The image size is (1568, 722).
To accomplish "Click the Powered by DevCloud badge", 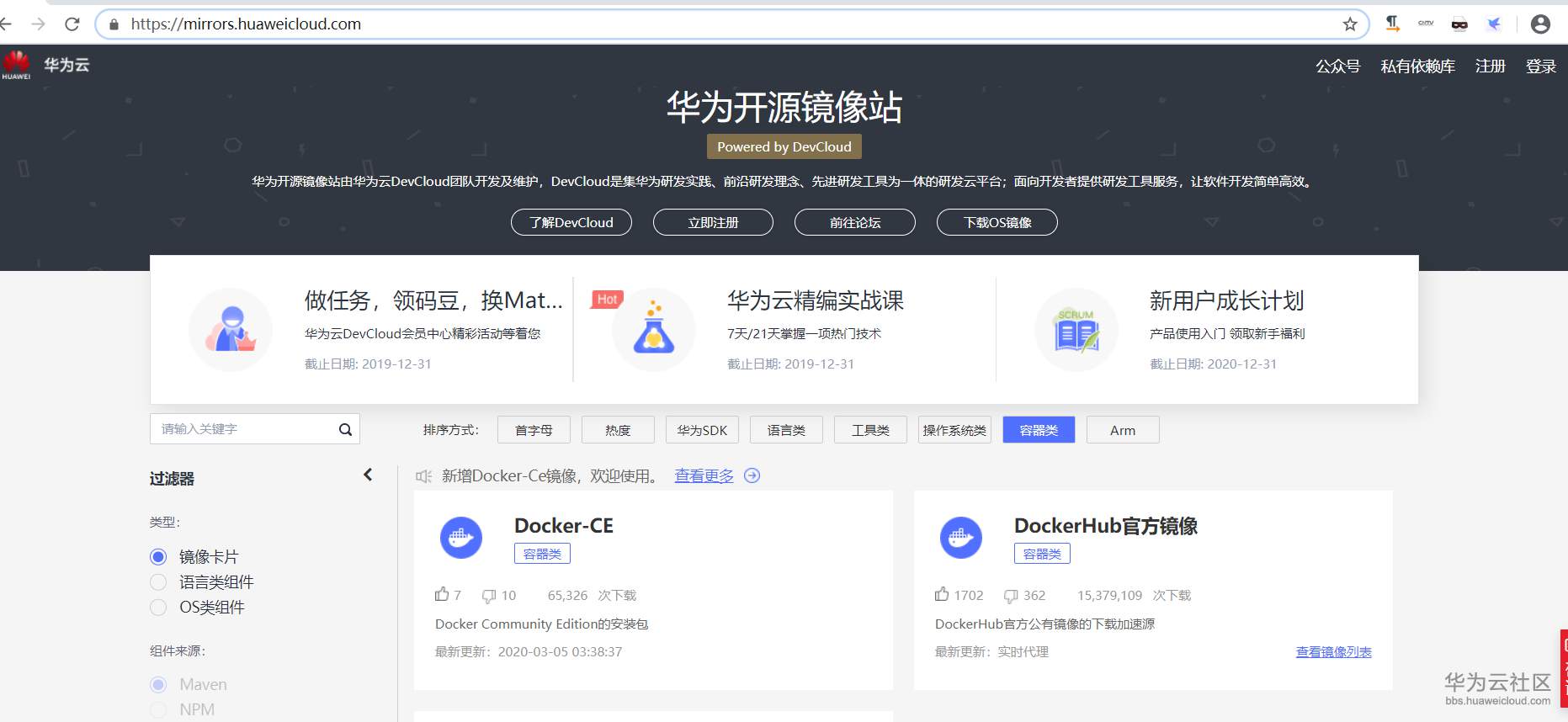I will click(x=784, y=146).
